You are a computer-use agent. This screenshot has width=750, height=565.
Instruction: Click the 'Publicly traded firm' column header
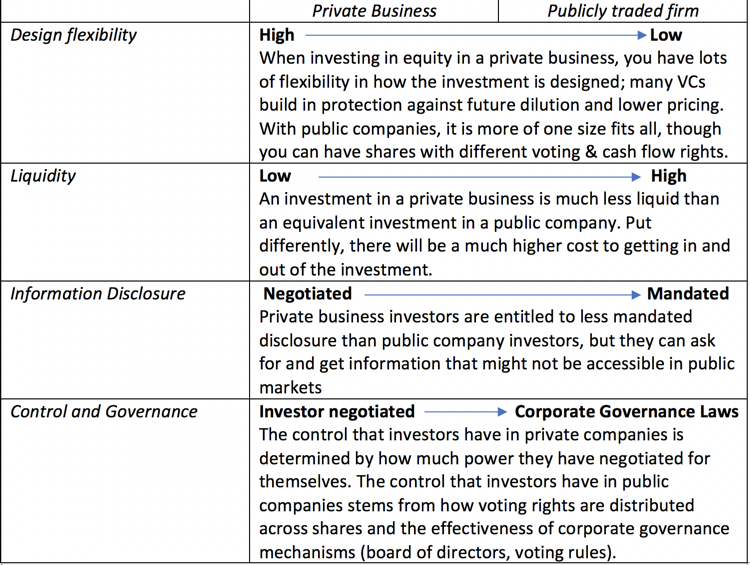[623, 11]
